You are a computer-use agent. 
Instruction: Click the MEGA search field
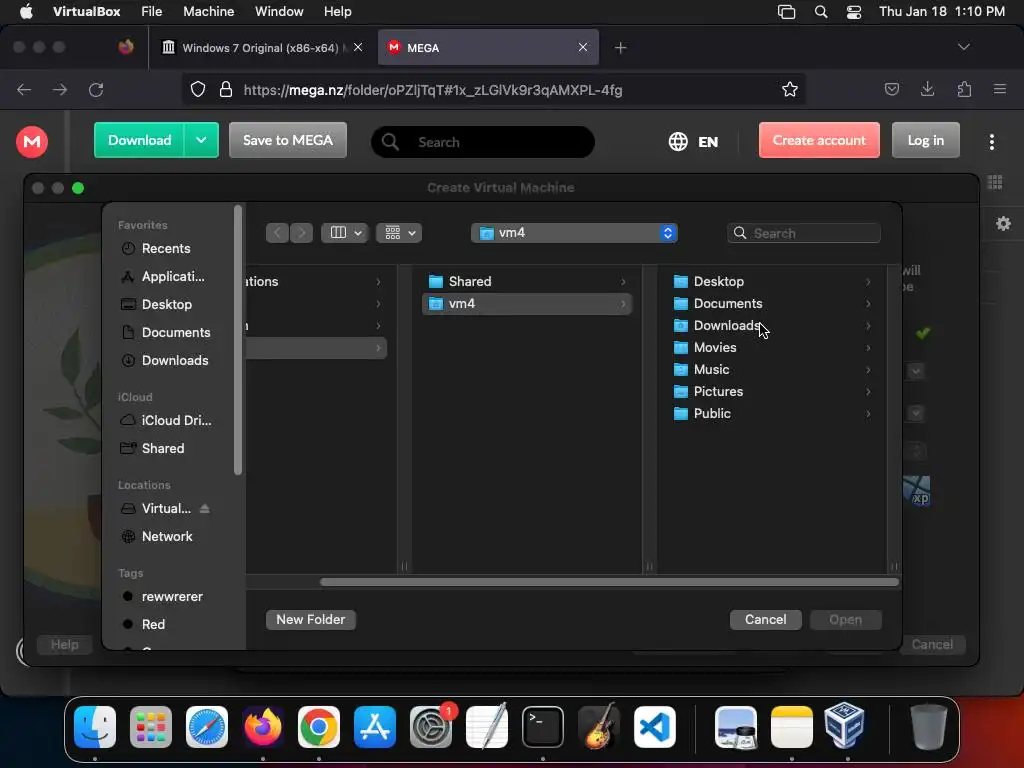click(483, 142)
